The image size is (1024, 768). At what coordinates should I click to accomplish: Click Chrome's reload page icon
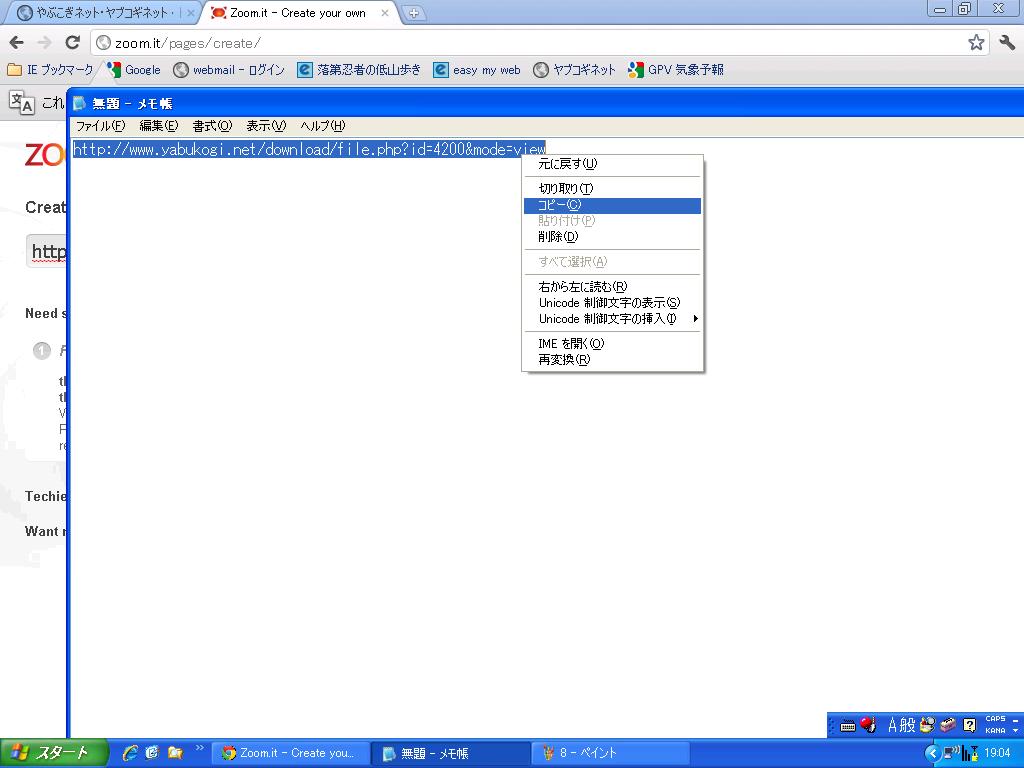click(x=72, y=42)
